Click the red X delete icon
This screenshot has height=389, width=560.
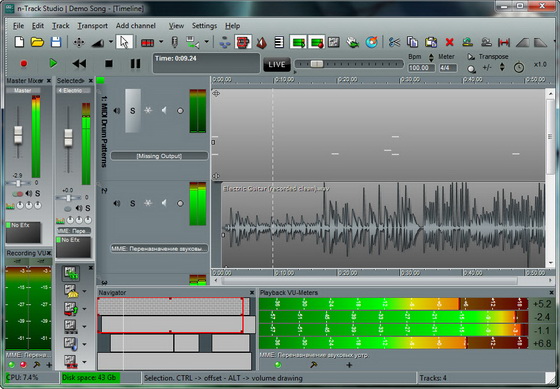tap(449, 42)
